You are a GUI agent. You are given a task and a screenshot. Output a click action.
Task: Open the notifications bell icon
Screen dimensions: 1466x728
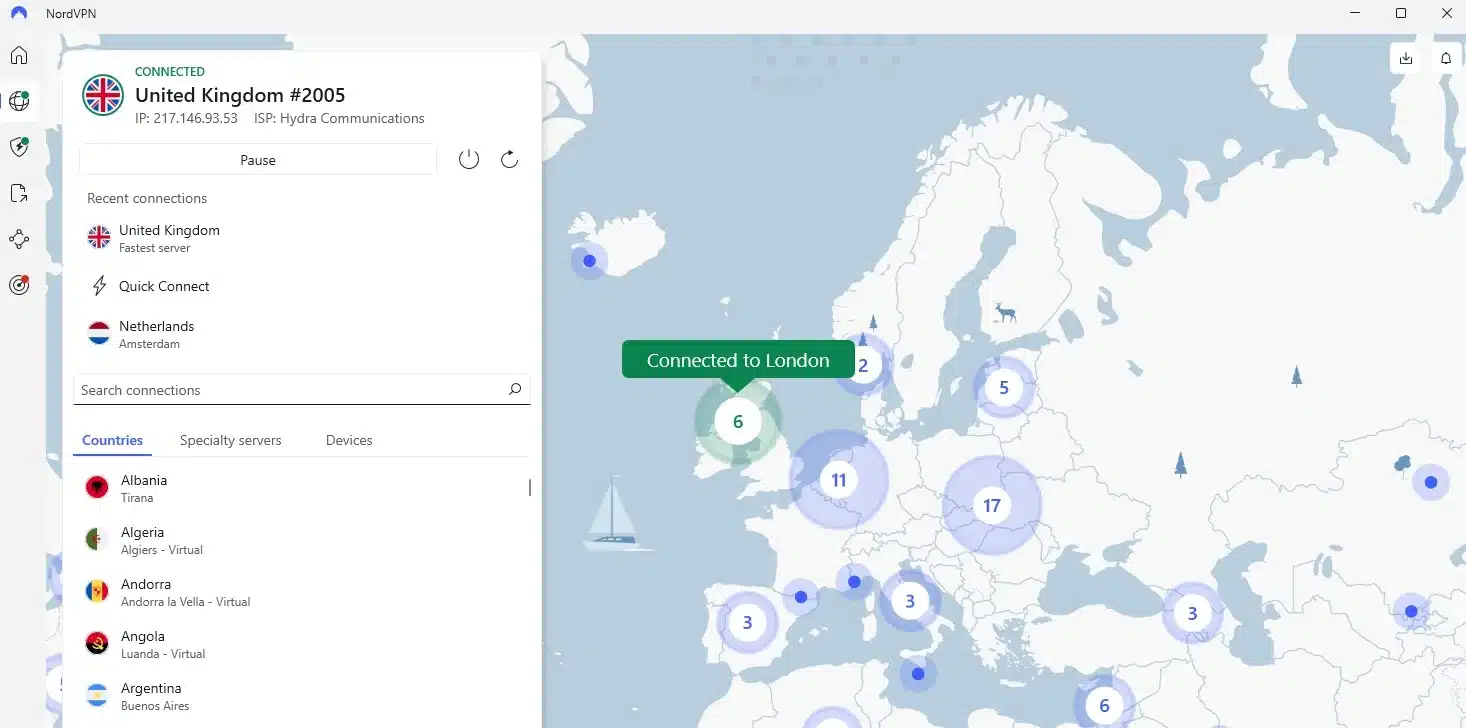pyautogui.click(x=1446, y=58)
